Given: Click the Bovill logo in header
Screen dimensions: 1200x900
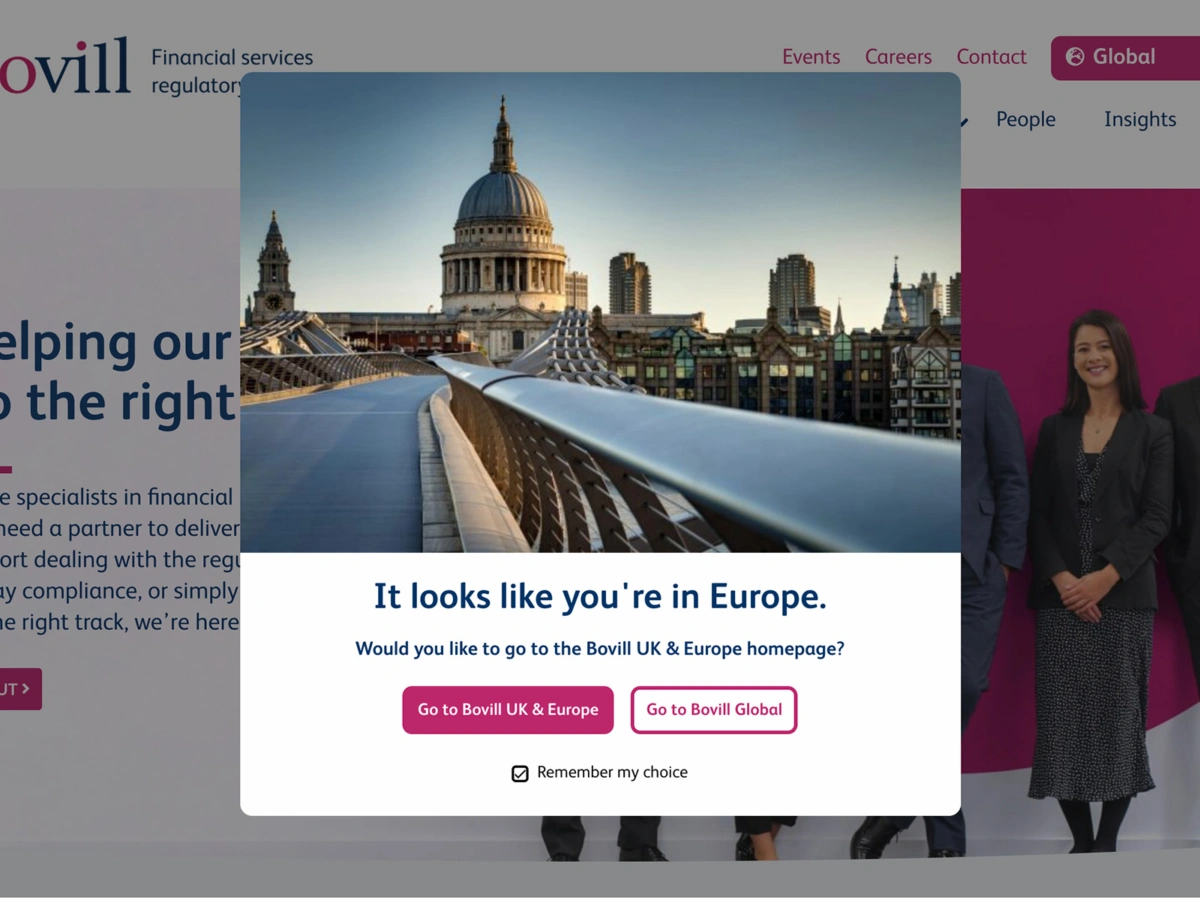Looking at the screenshot, I should point(65,66).
